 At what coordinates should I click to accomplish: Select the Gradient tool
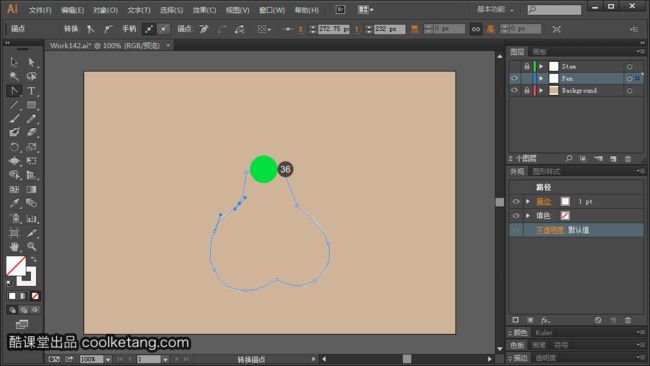(x=31, y=189)
